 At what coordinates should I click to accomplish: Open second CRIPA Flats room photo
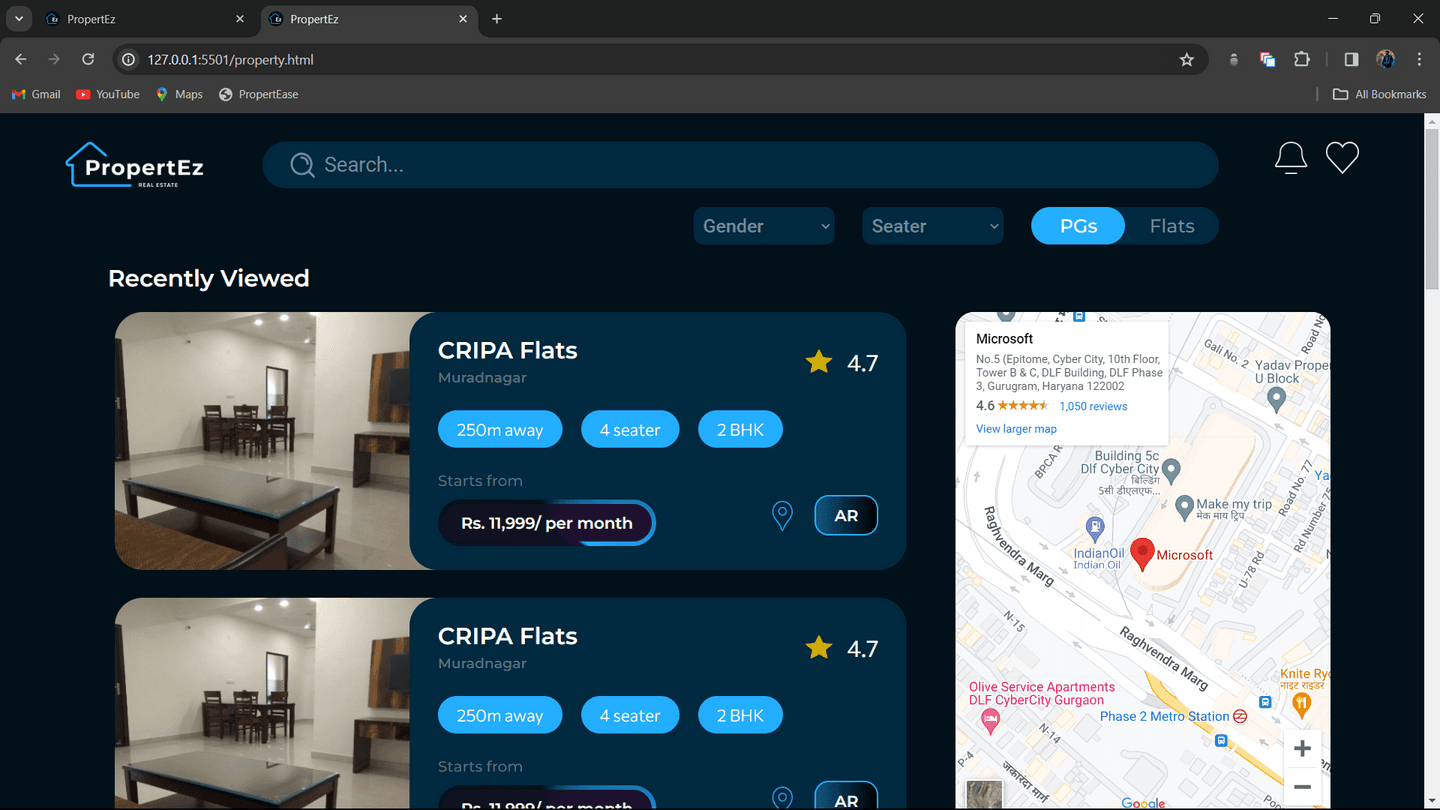(263, 703)
